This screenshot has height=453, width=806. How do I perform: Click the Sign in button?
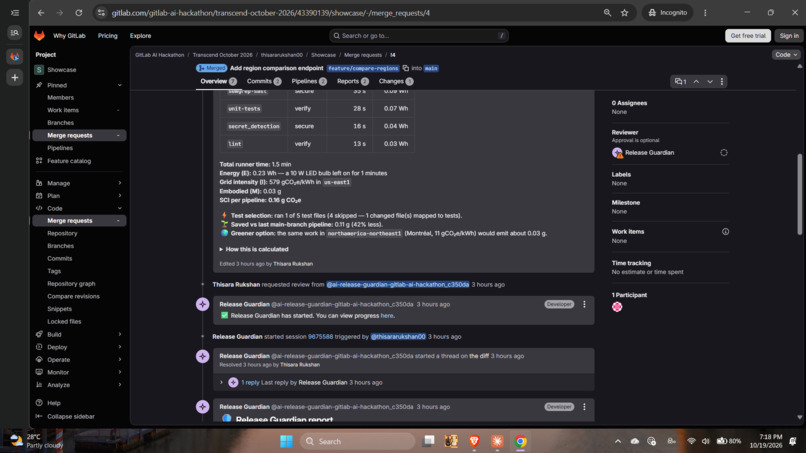[x=789, y=35]
